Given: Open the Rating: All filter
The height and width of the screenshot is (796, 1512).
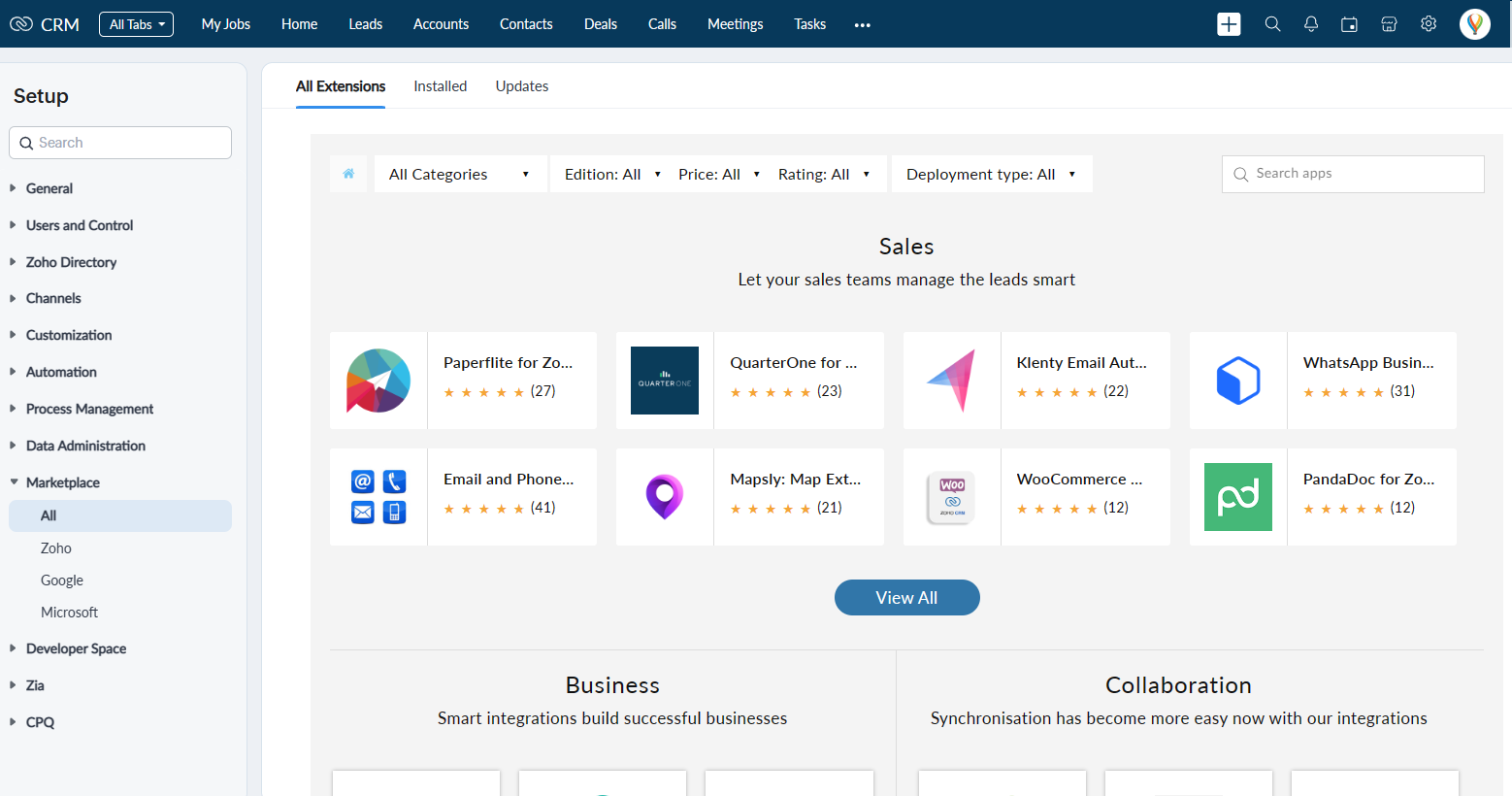Looking at the screenshot, I should 824,174.
